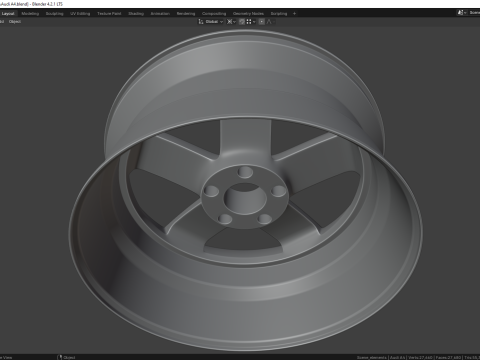
Task: Switch to the Rendering workspace
Action: click(x=186, y=14)
